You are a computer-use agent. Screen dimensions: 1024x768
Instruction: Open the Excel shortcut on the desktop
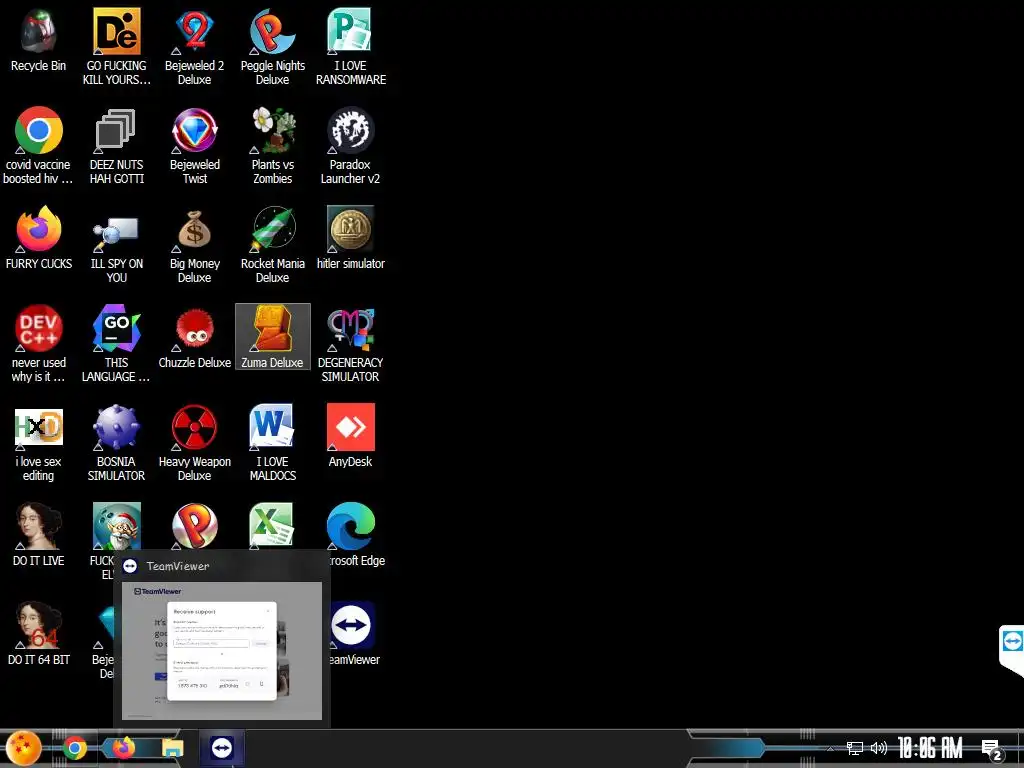coord(272,526)
